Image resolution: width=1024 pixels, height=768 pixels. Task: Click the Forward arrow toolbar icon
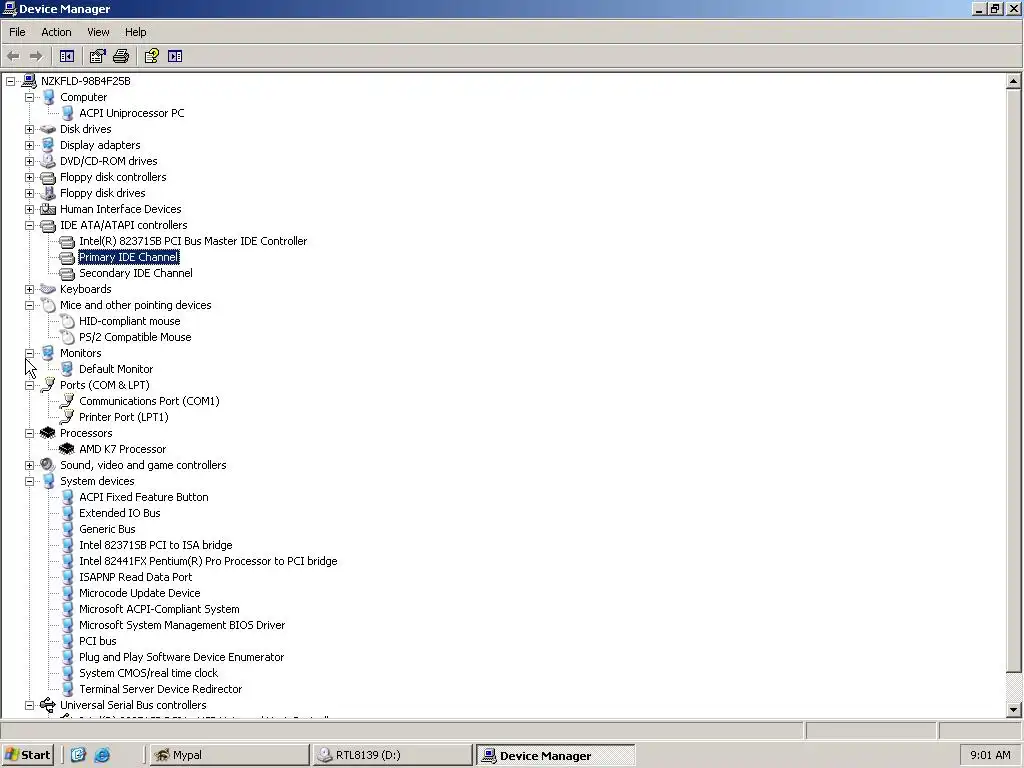pos(37,56)
